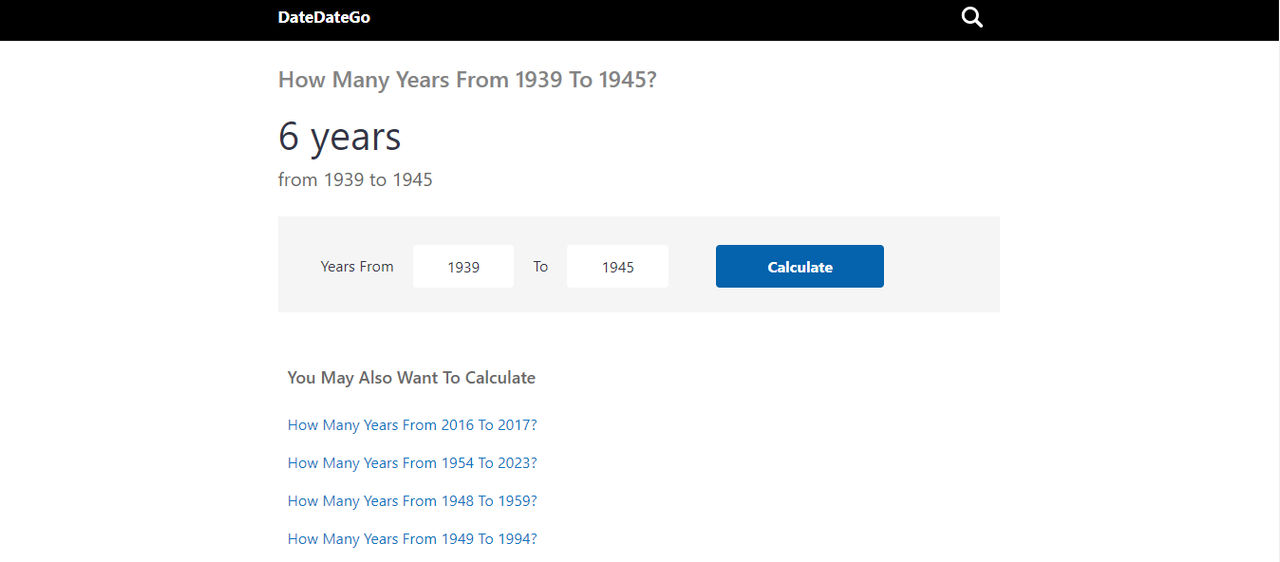The height and width of the screenshot is (562, 1280).
Task: Open How Many Years From 1948 To 1959
Action: coord(412,501)
